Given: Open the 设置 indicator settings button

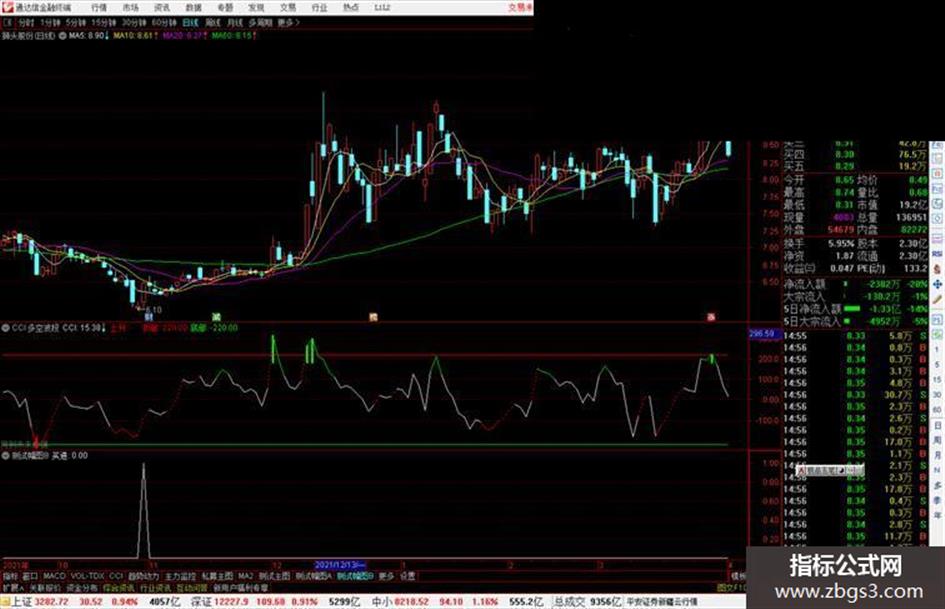Looking at the screenshot, I should pos(407,576).
